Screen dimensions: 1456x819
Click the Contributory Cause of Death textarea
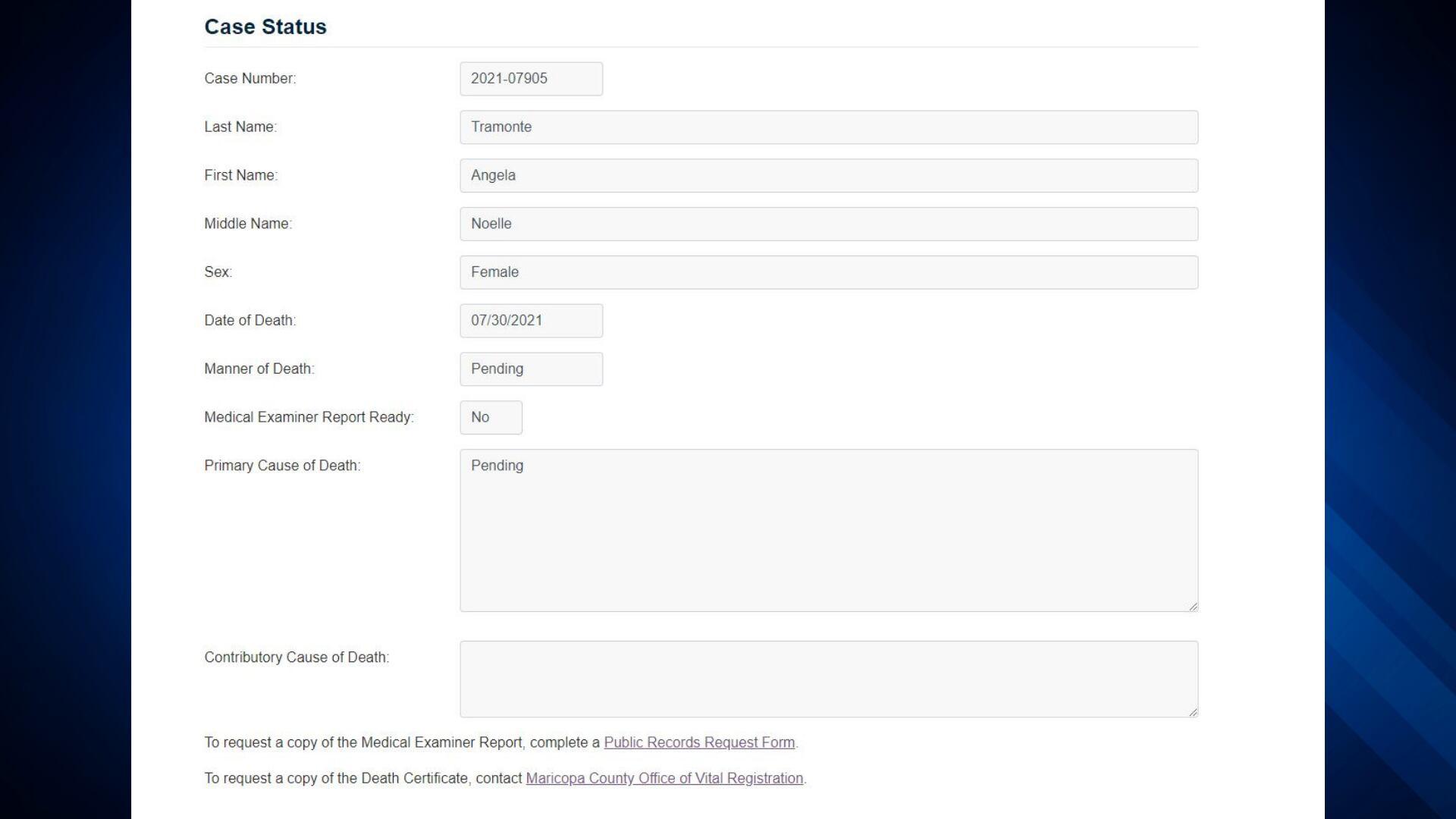[828, 679]
